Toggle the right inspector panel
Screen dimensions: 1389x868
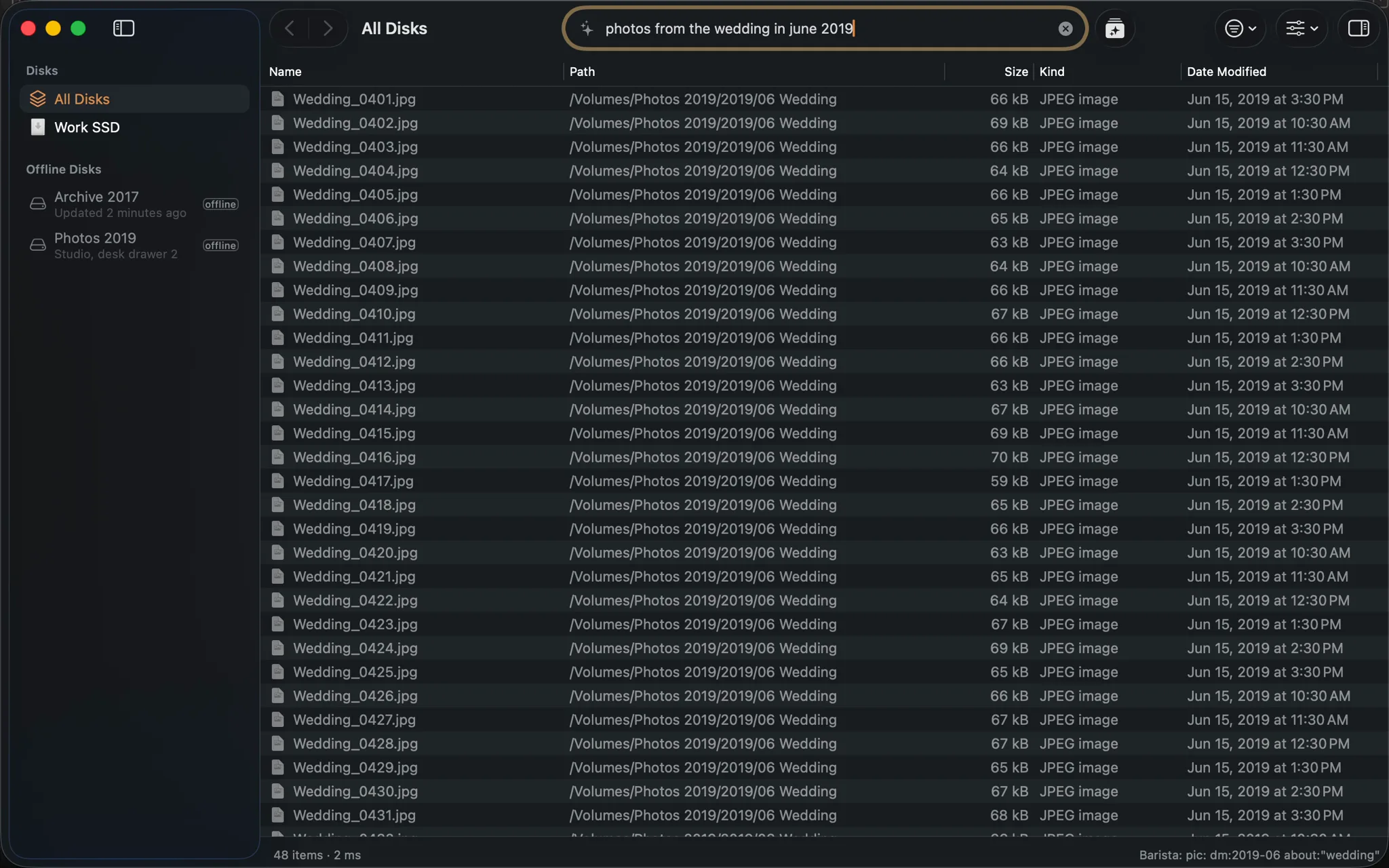pyautogui.click(x=1358, y=28)
